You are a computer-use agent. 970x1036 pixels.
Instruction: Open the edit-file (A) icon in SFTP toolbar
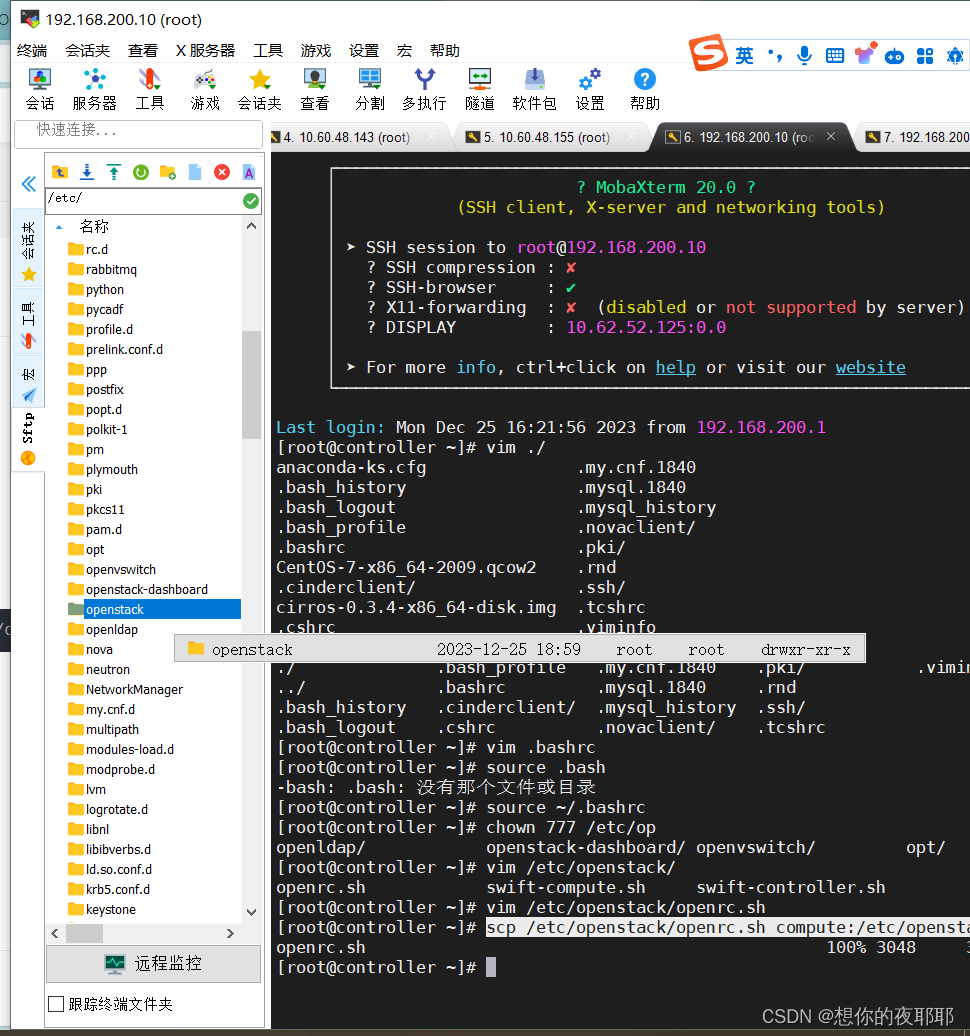tap(247, 172)
